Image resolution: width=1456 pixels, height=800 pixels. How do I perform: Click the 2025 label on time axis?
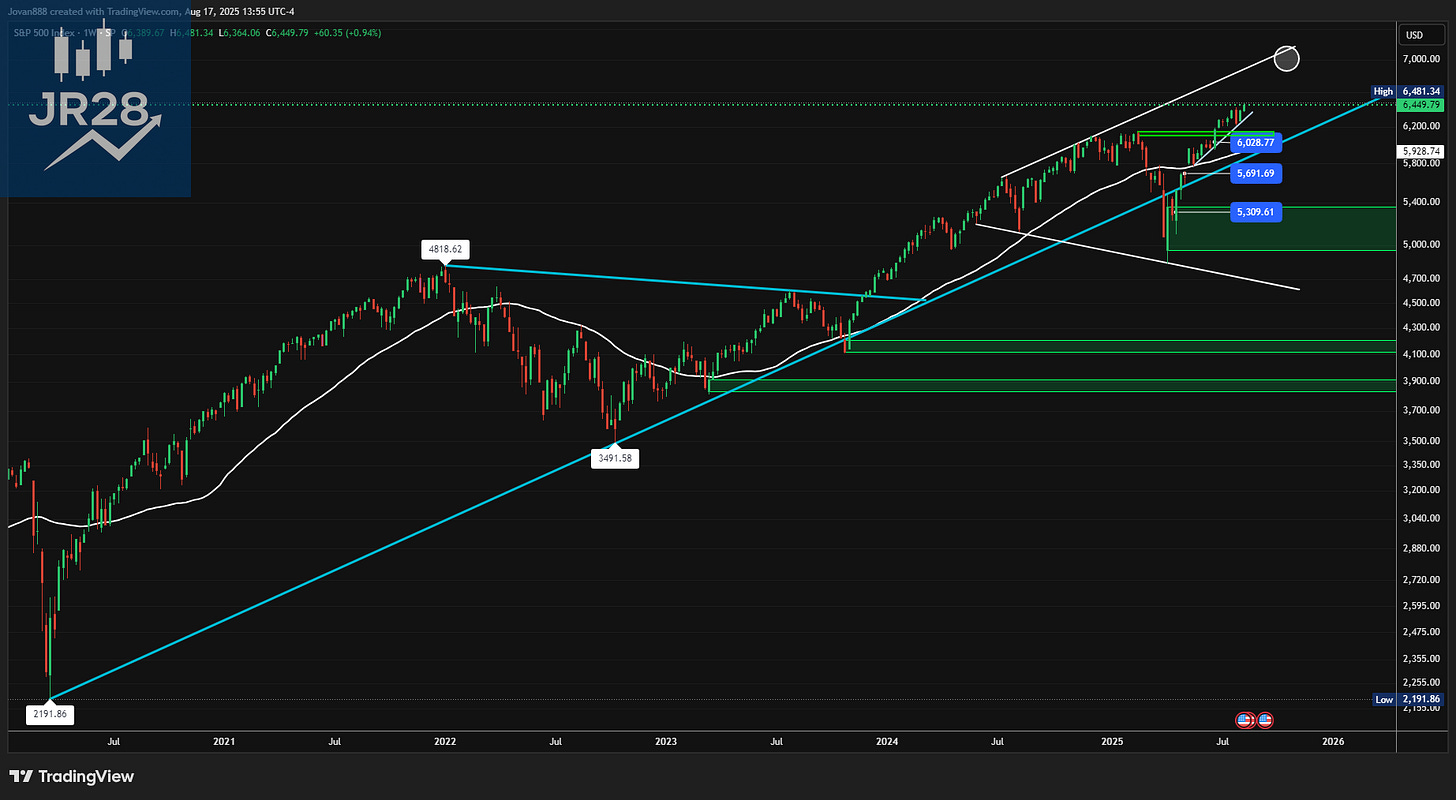(x=1112, y=741)
